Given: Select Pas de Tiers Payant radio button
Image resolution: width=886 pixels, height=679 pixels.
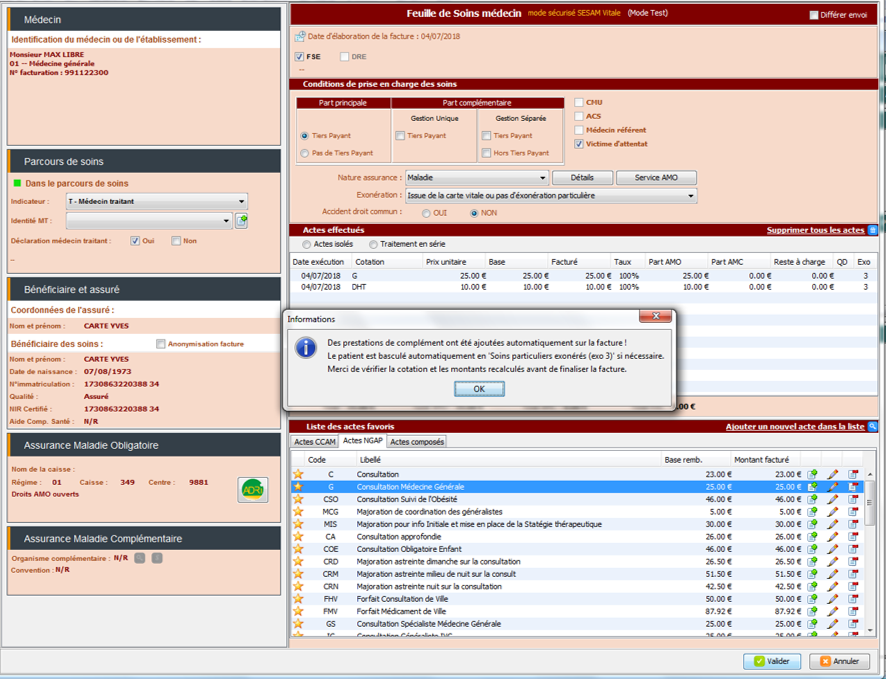Looking at the screenshot, I should point(305,153).
